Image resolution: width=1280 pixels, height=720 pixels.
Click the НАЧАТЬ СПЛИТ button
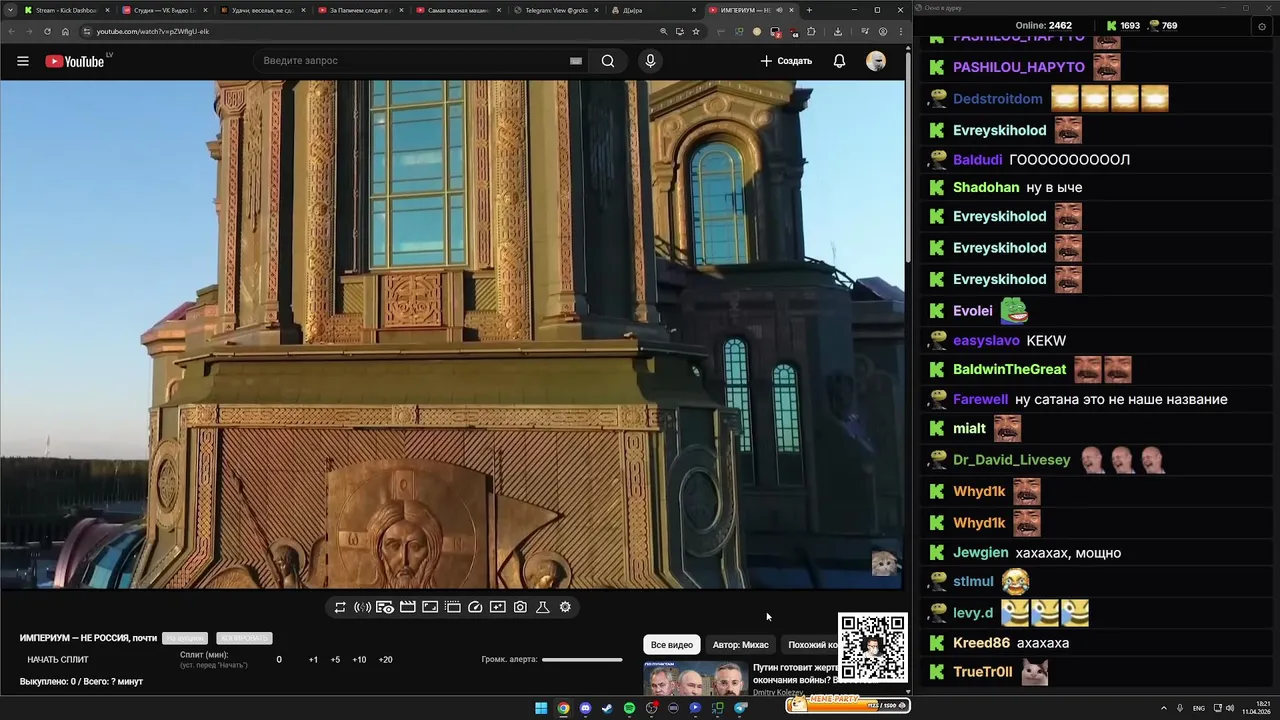pyautogui.click(x=58, y=660)
